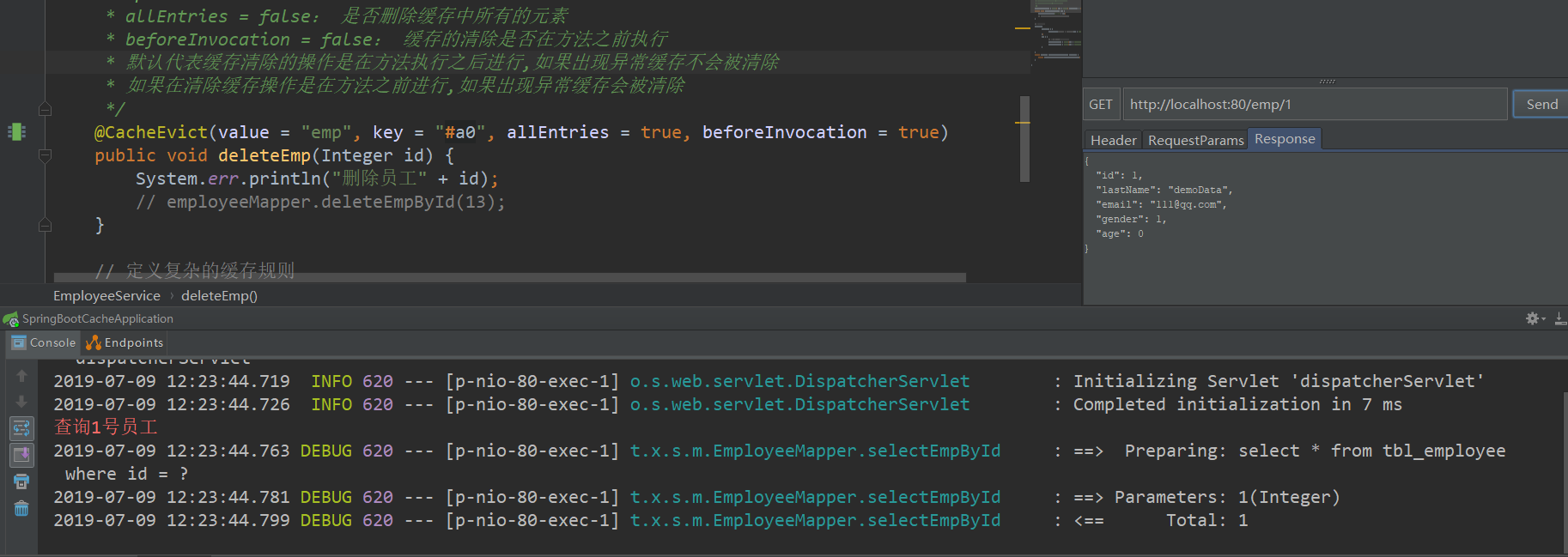
Task: Open the GET HTTP method selector
Action: (1101, 104)
